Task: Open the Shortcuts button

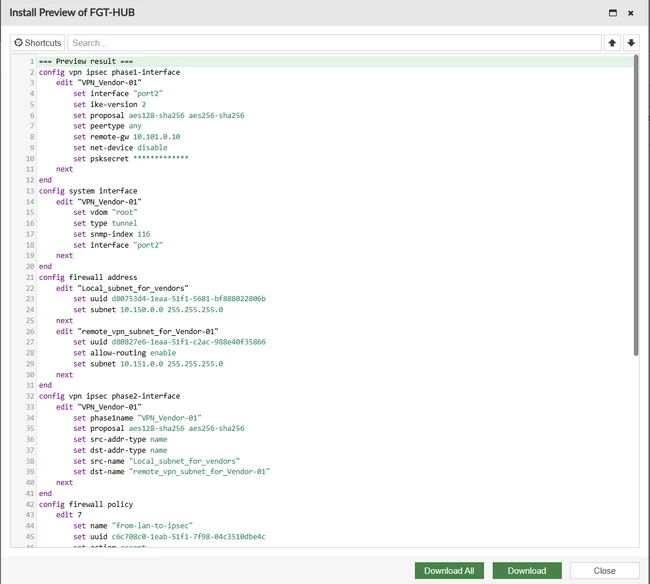Action: [37, 43]
